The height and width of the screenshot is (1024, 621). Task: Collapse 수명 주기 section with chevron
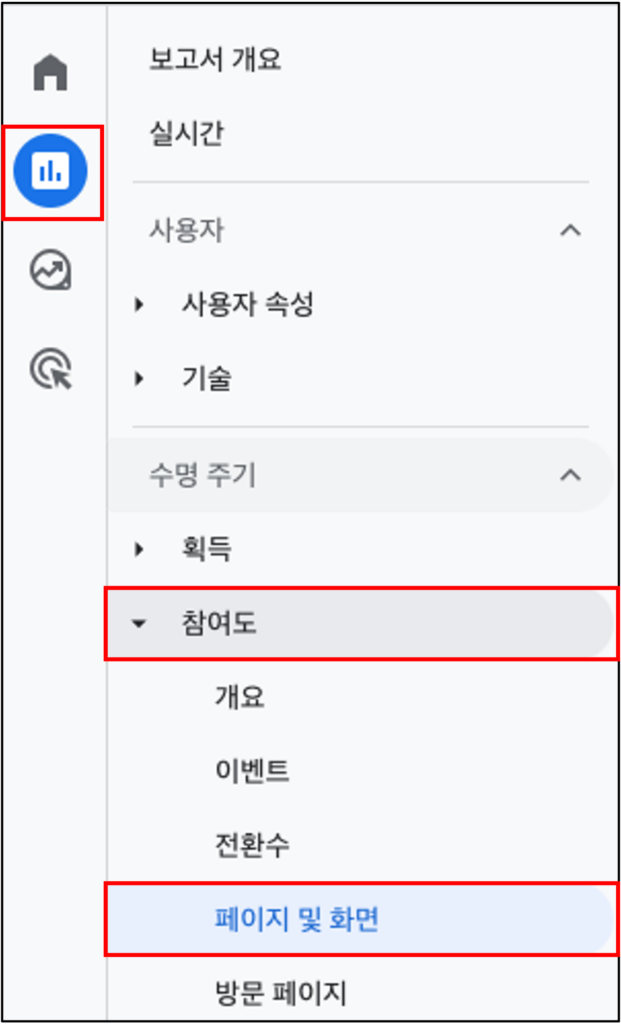571,475
